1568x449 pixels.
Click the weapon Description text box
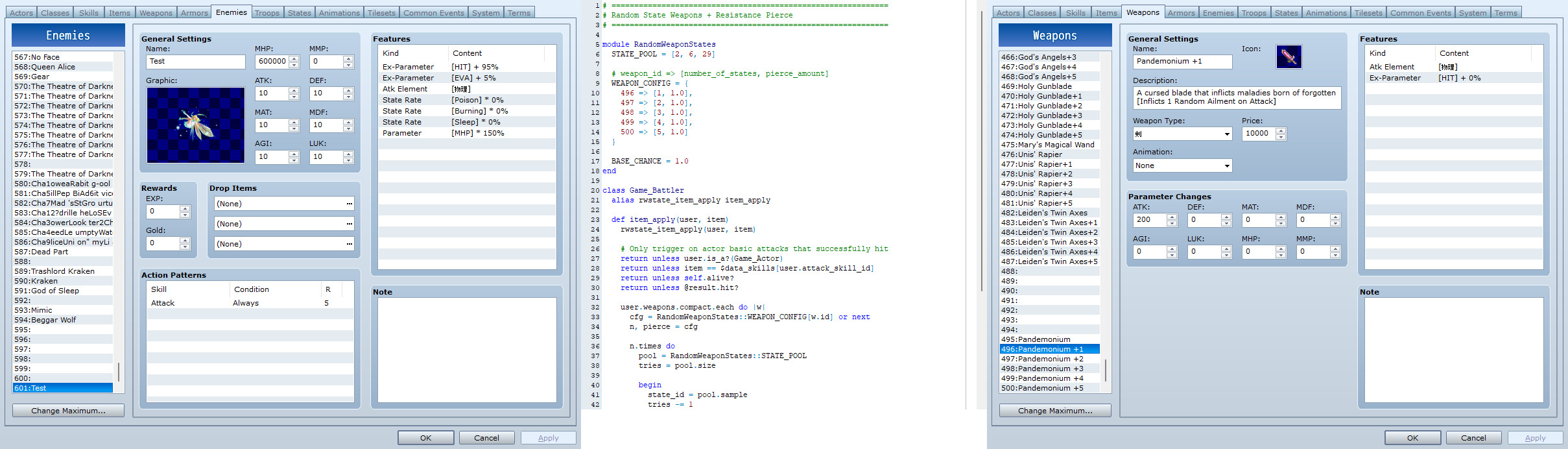coord(1237,97)
